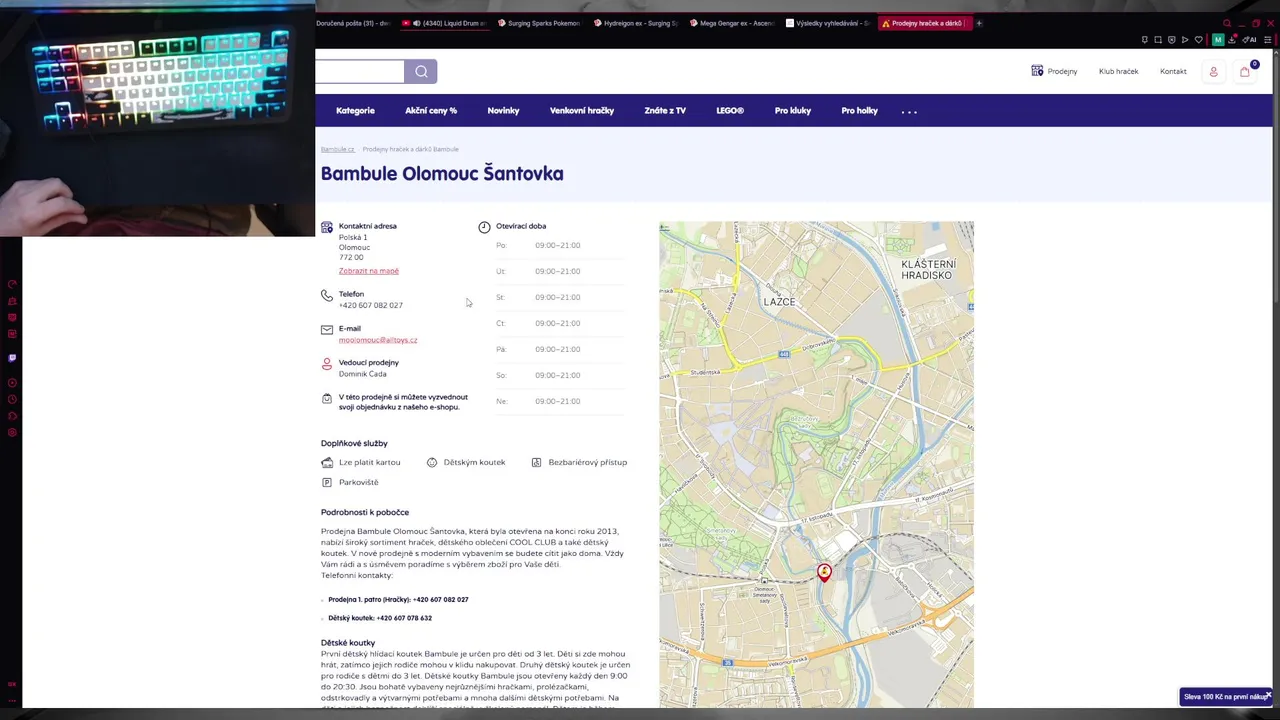Click the person icon beside Vedoucí prodejny
The width and height of the screenshot is (1280, 720).
point(327,364)
